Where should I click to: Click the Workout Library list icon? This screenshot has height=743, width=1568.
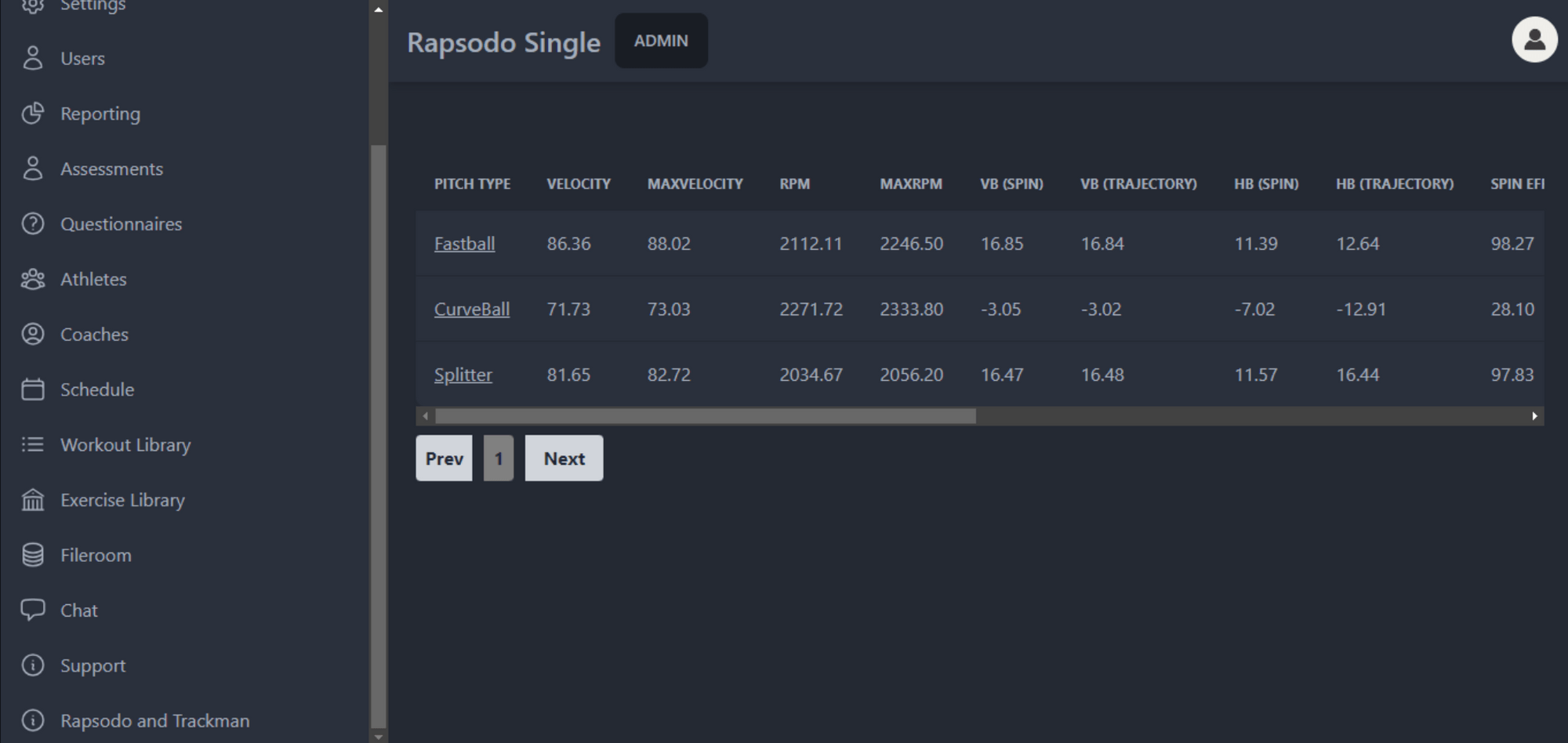click(x=32, y=444)
